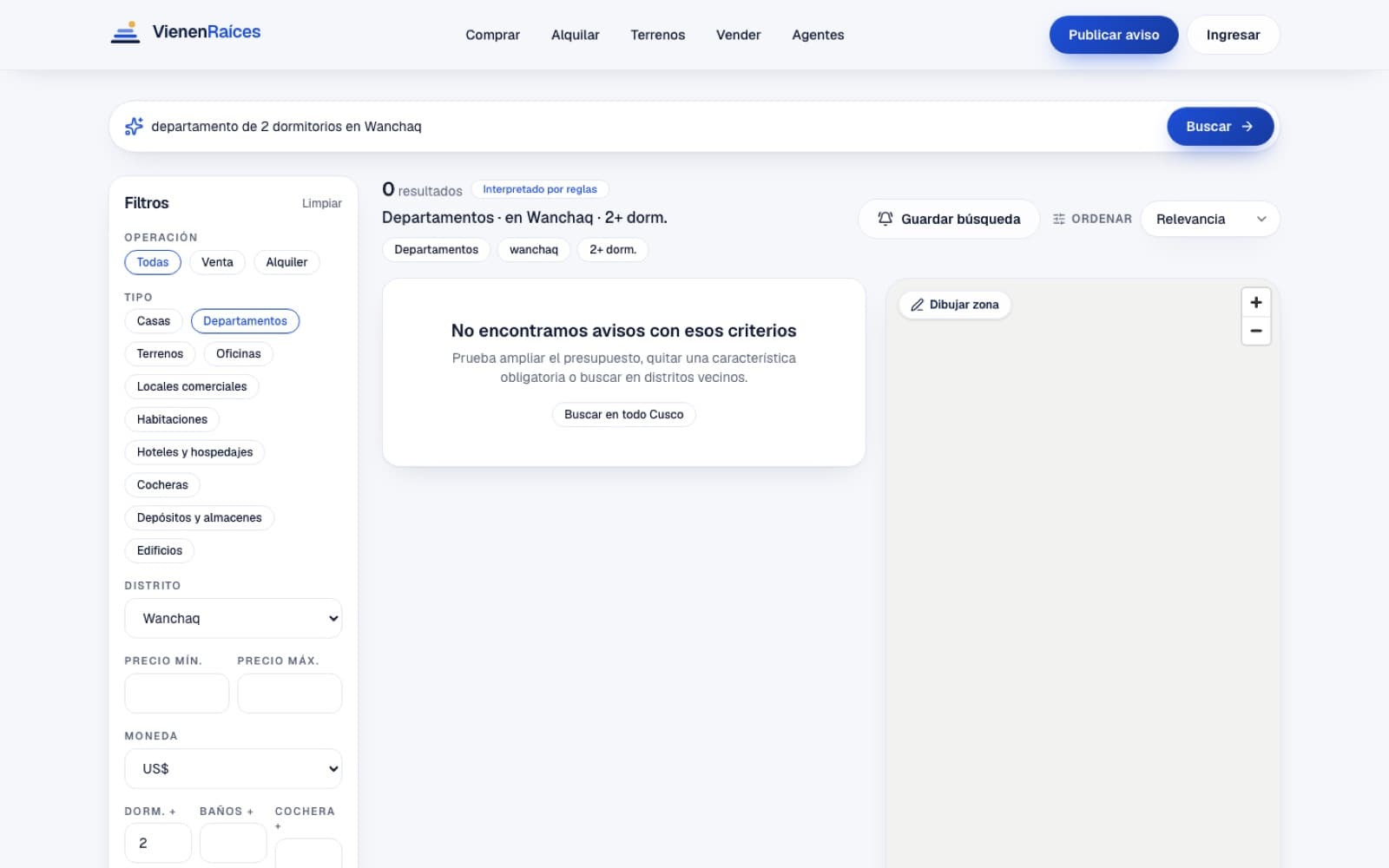This screenshot has height=868, width=1389.
Task: Toggle the Terrenos type filter chip
Action: [x=160, y=354]
